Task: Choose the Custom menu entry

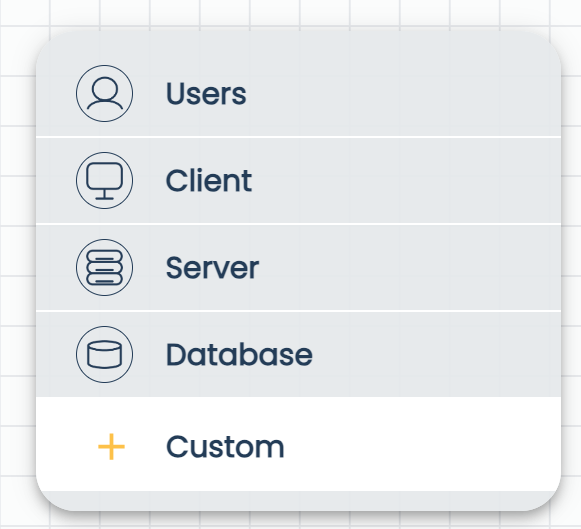Action: (299, 444)
